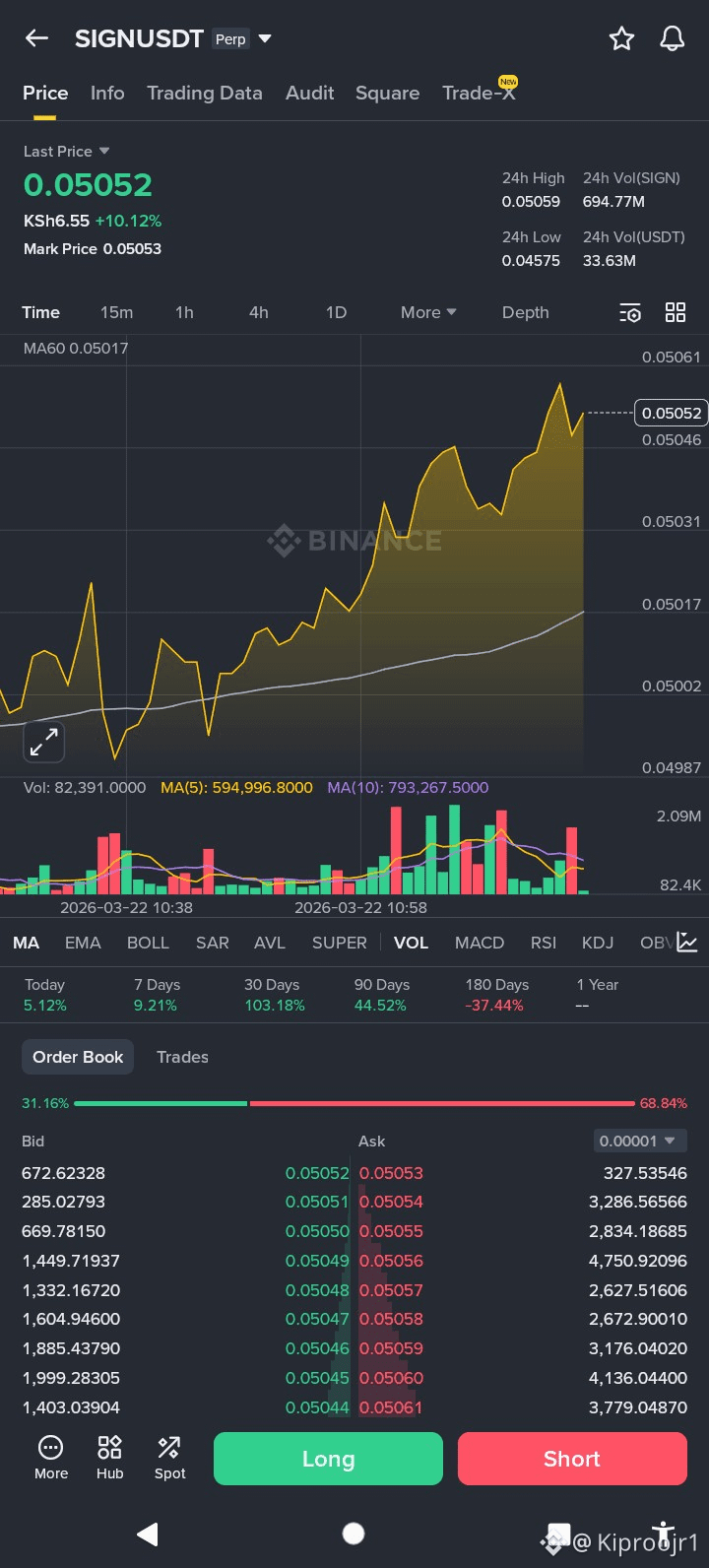Screen dimensions: 709x1568
Task: Open a Long position
Action: [328, 1459]
